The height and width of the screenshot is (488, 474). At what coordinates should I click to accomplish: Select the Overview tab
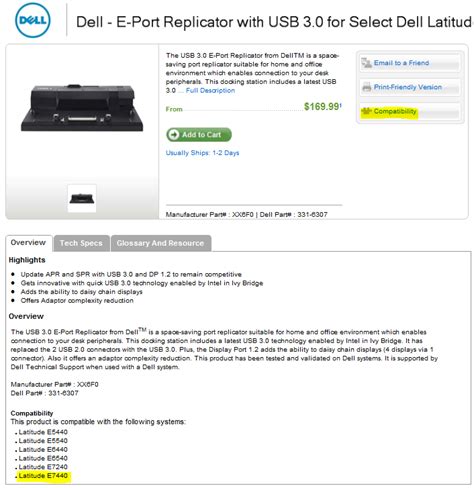(x=28, y=243)
